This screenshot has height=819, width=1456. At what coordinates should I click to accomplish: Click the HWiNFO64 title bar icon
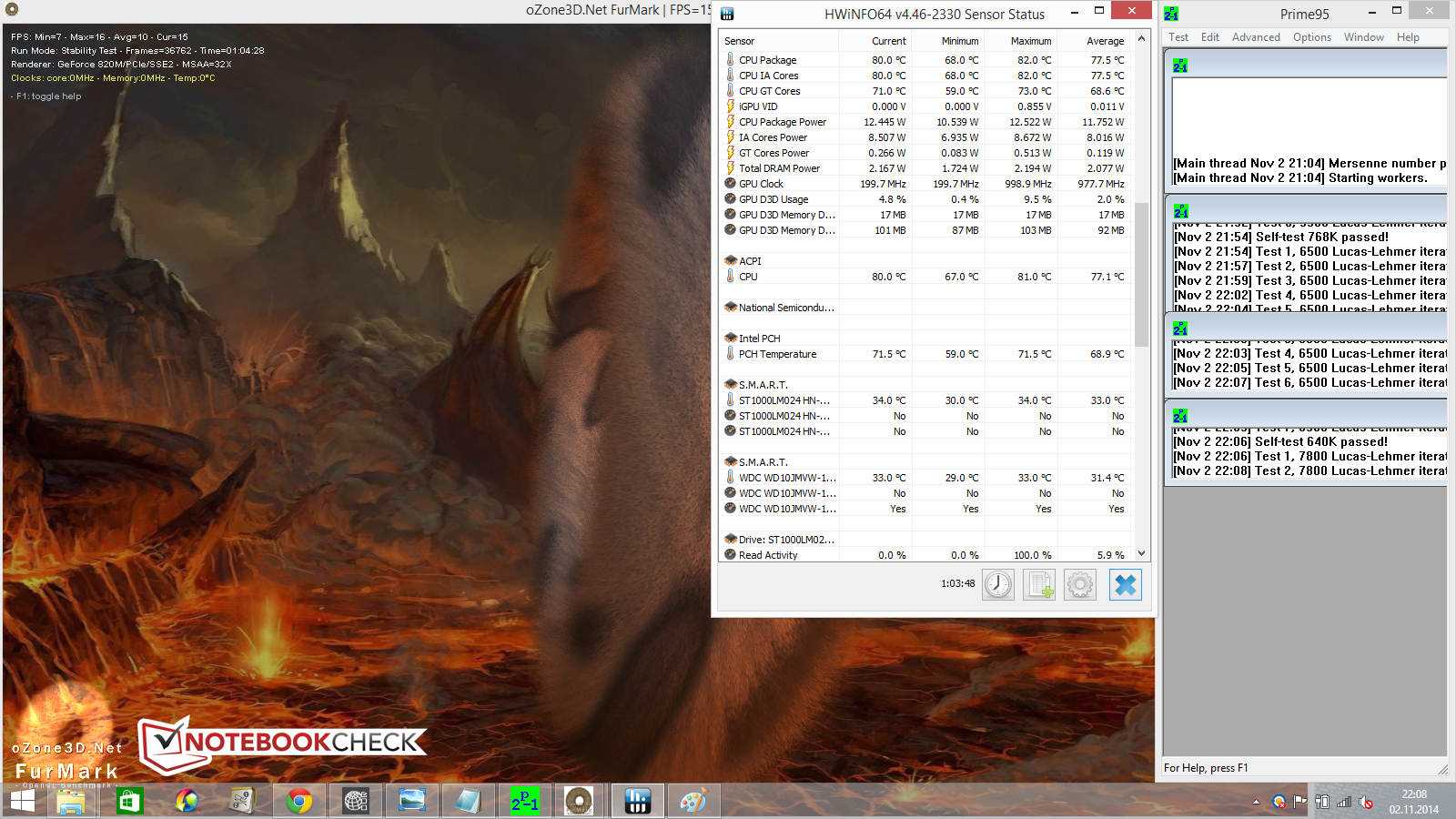[x=727, y=14]
